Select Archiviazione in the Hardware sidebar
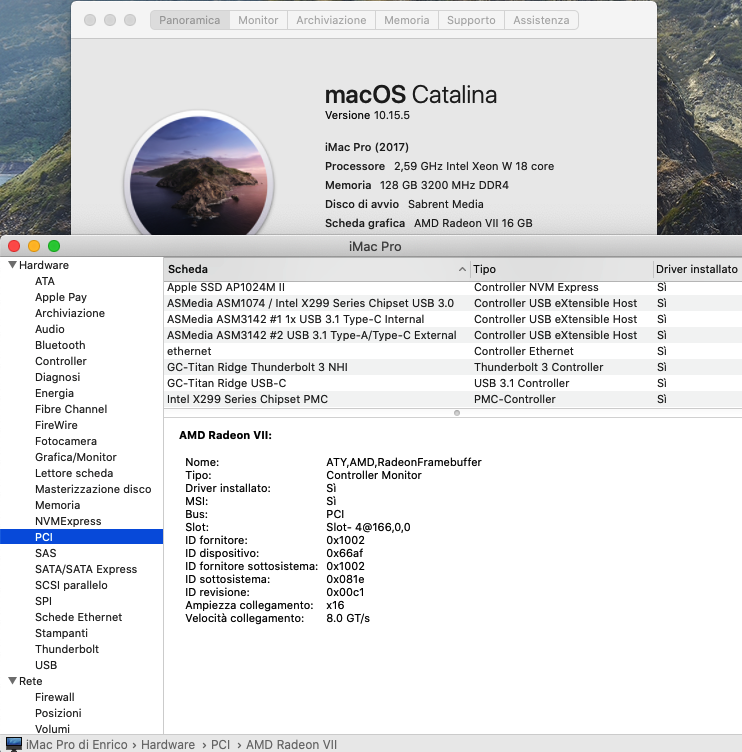Screen dimensions: 742x752 70,313
